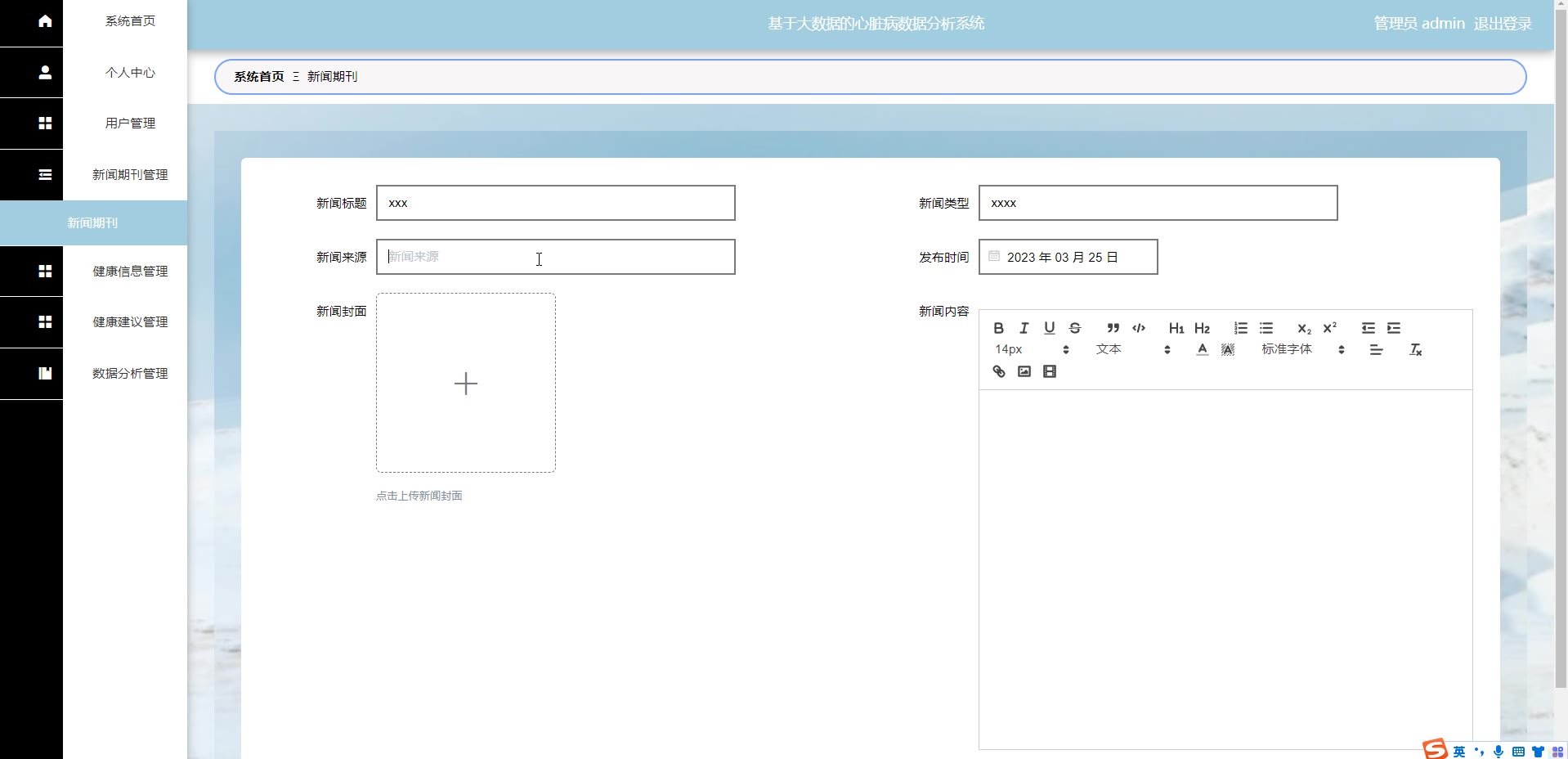
Task: Click 退出登录 to log out
Action: (x=1503, y=24)
